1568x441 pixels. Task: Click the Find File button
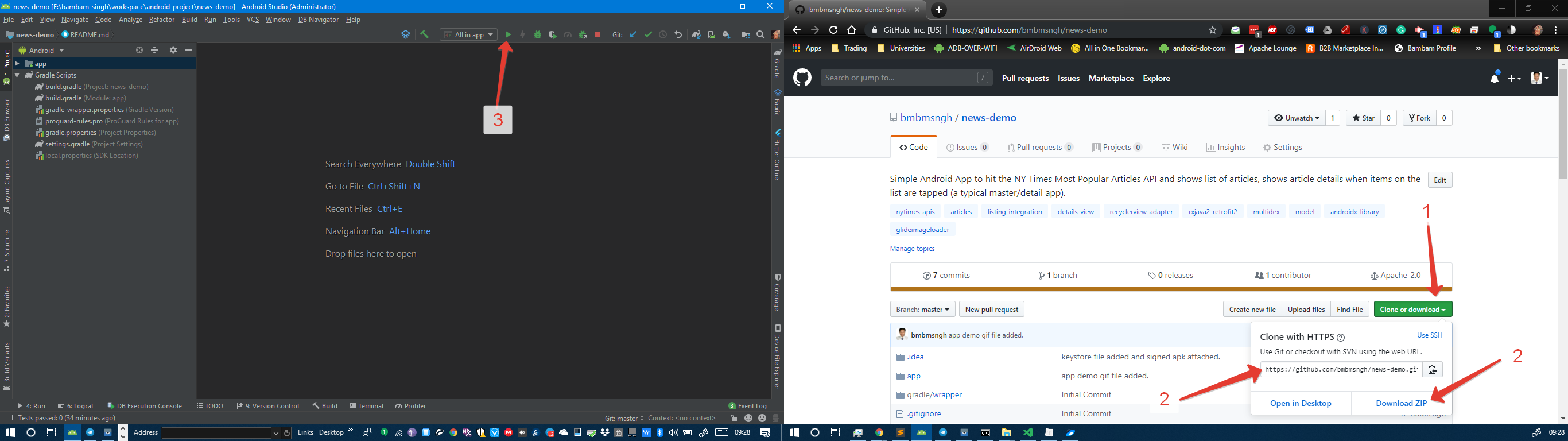pyautogui.click(x=1349, y=310)
